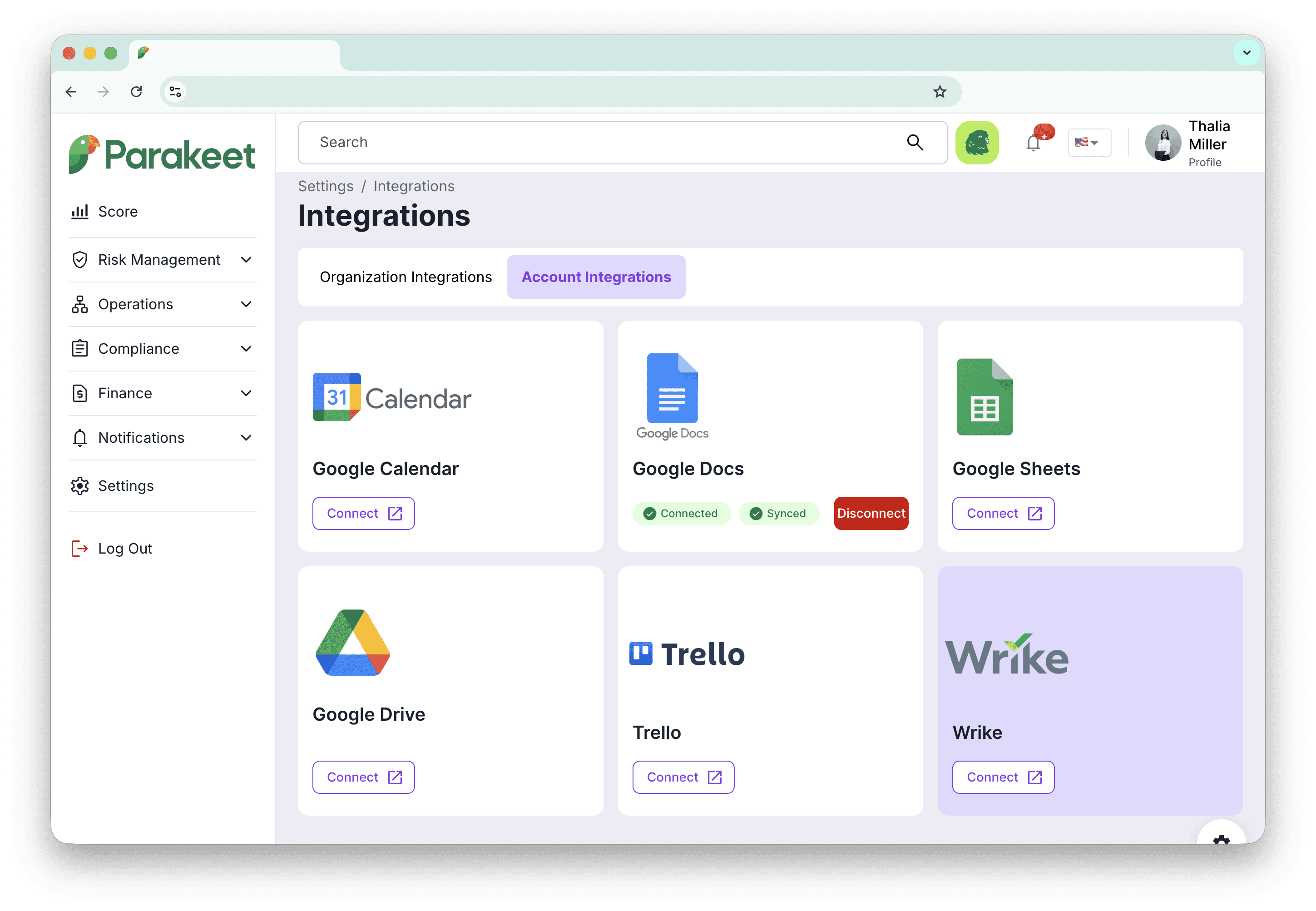
Task: Connect the Wrike integration
Action: click(x=1003, y=777)
